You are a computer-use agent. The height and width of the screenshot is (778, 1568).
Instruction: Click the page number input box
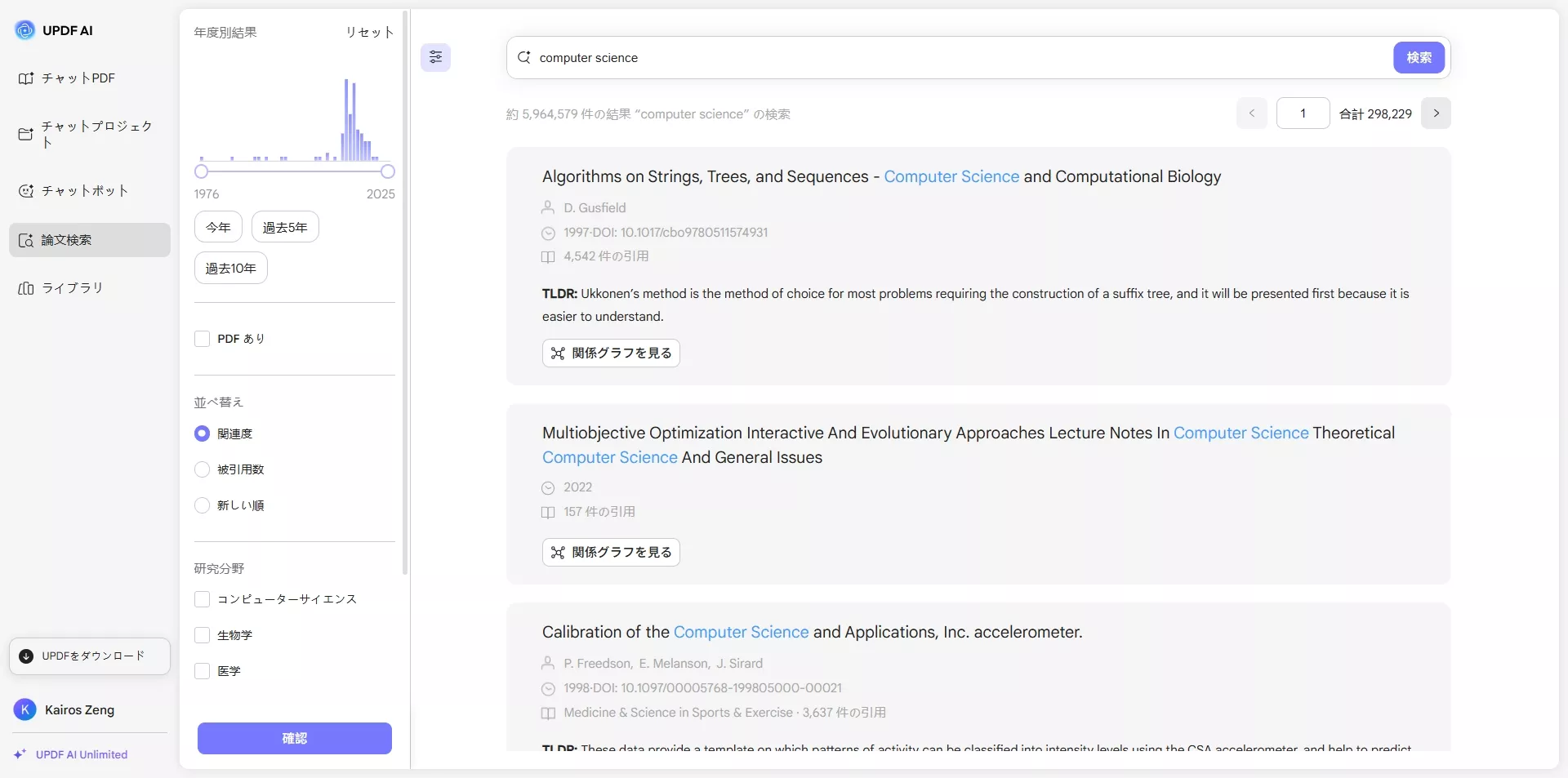pyautogui.click(x=1303, y=113)
